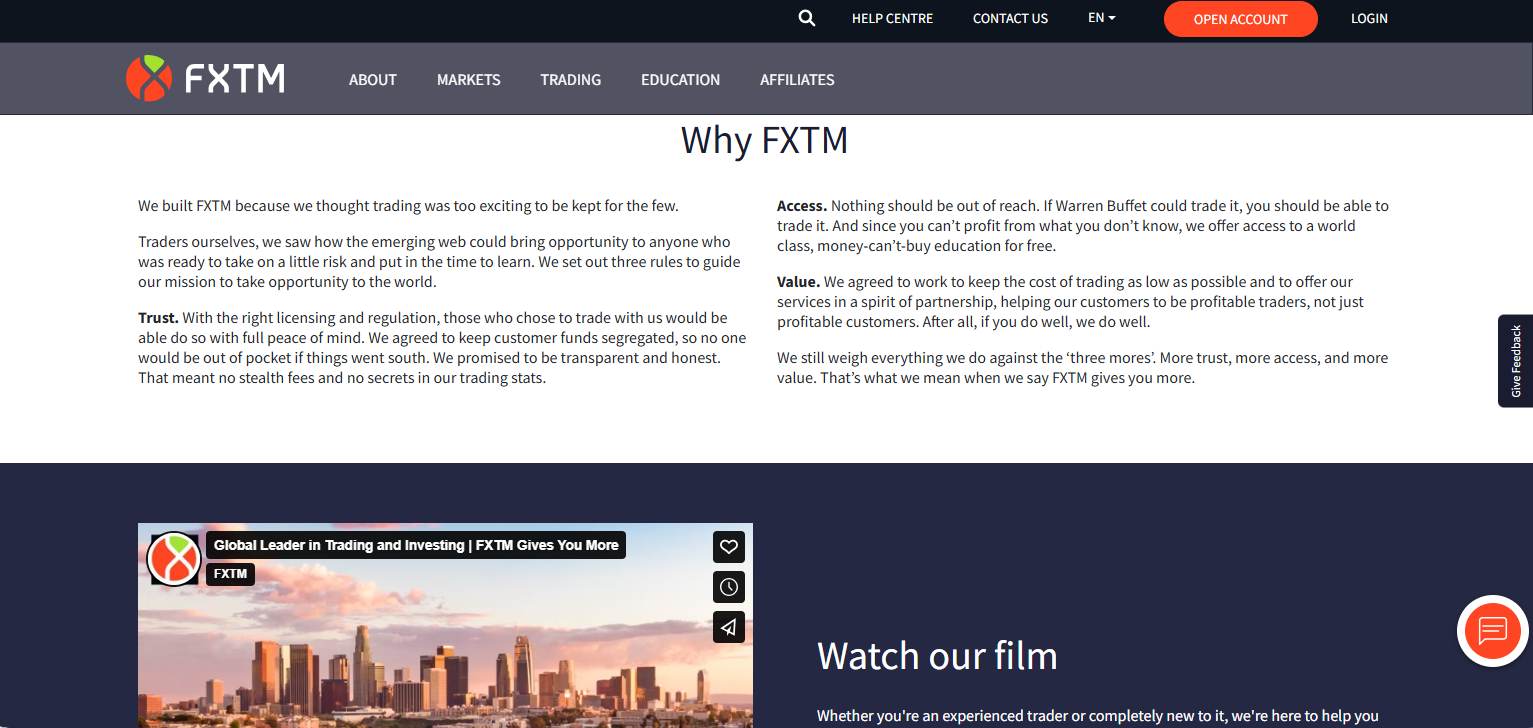Screen dimensions: 1533x728
Task: Click the FXTM logo
Action: (205, 78)
